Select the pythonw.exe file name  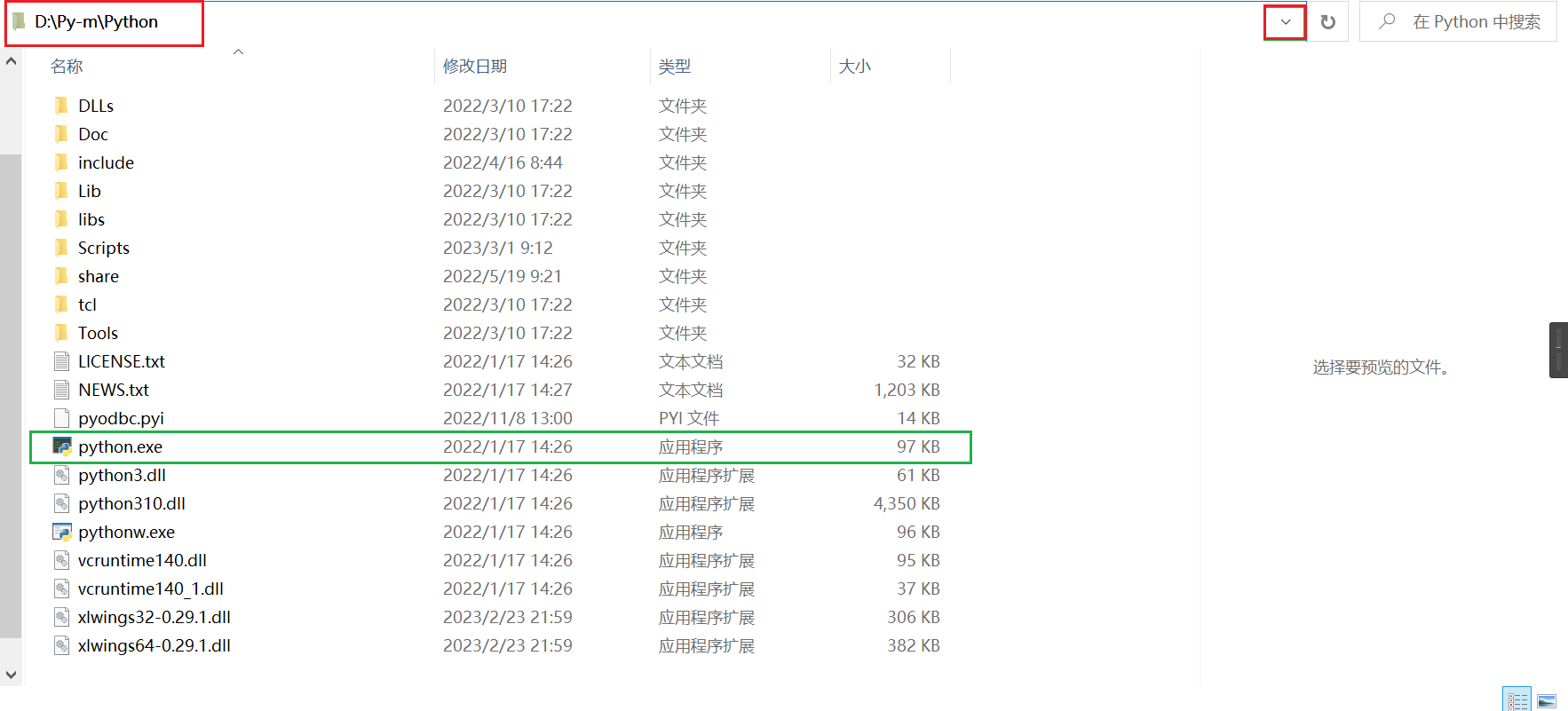click(x=126, y=532)
